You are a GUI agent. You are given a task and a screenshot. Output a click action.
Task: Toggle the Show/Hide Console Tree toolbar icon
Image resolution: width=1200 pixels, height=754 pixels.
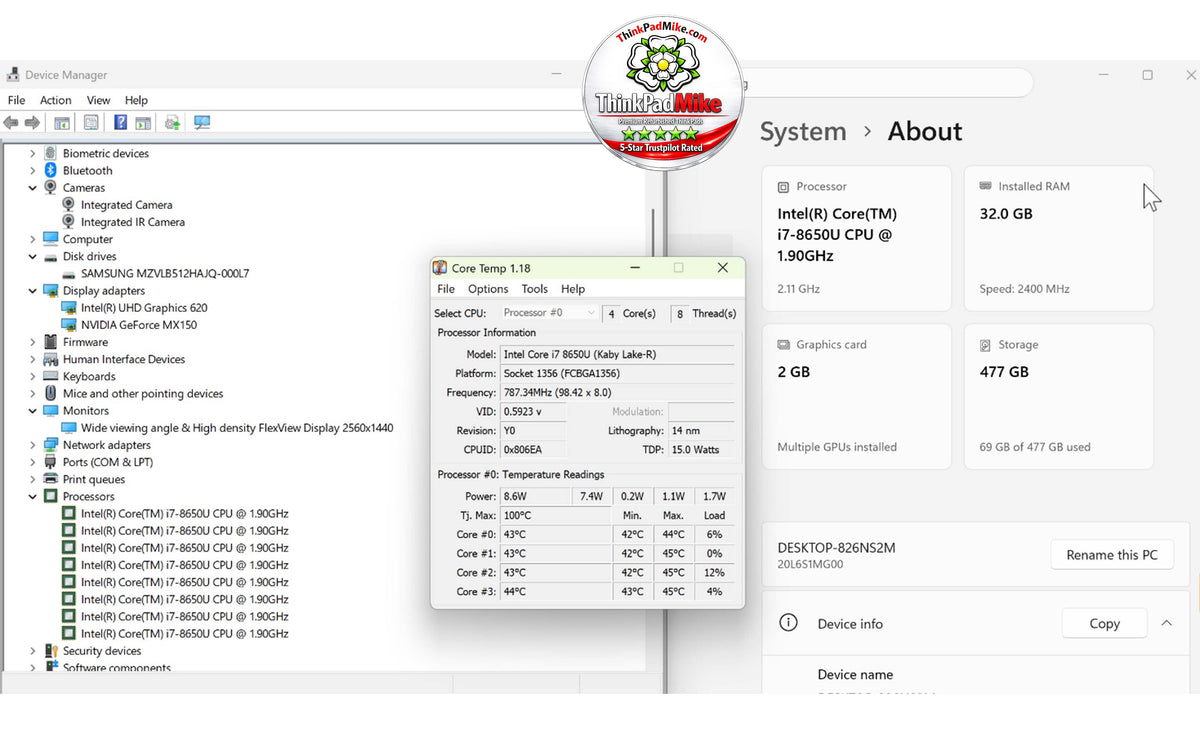62,123
